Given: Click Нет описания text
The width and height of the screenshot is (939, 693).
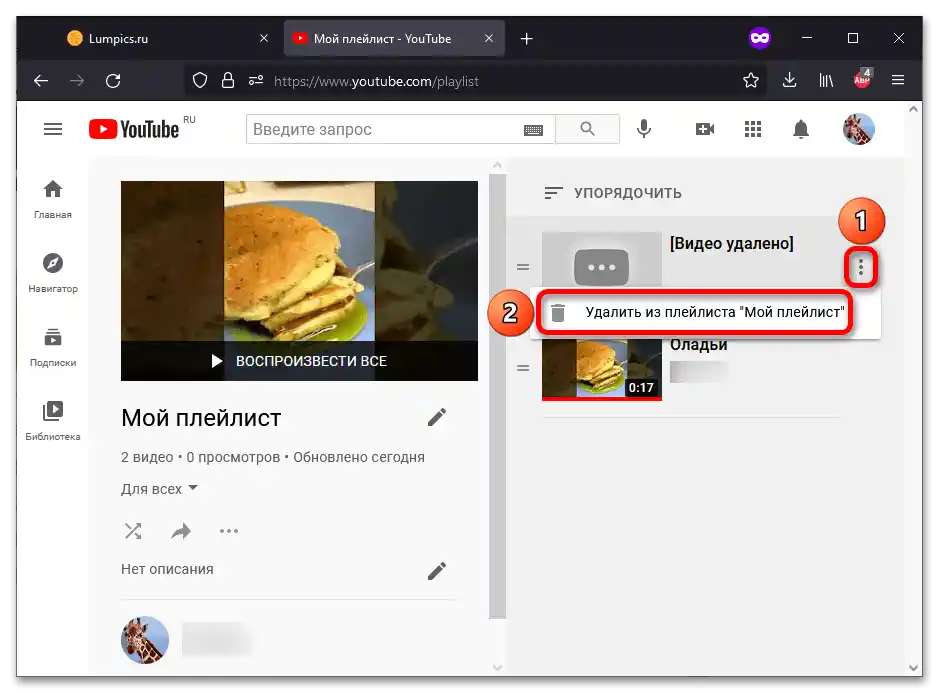Looking at the screenshot, I should (167, 569).
